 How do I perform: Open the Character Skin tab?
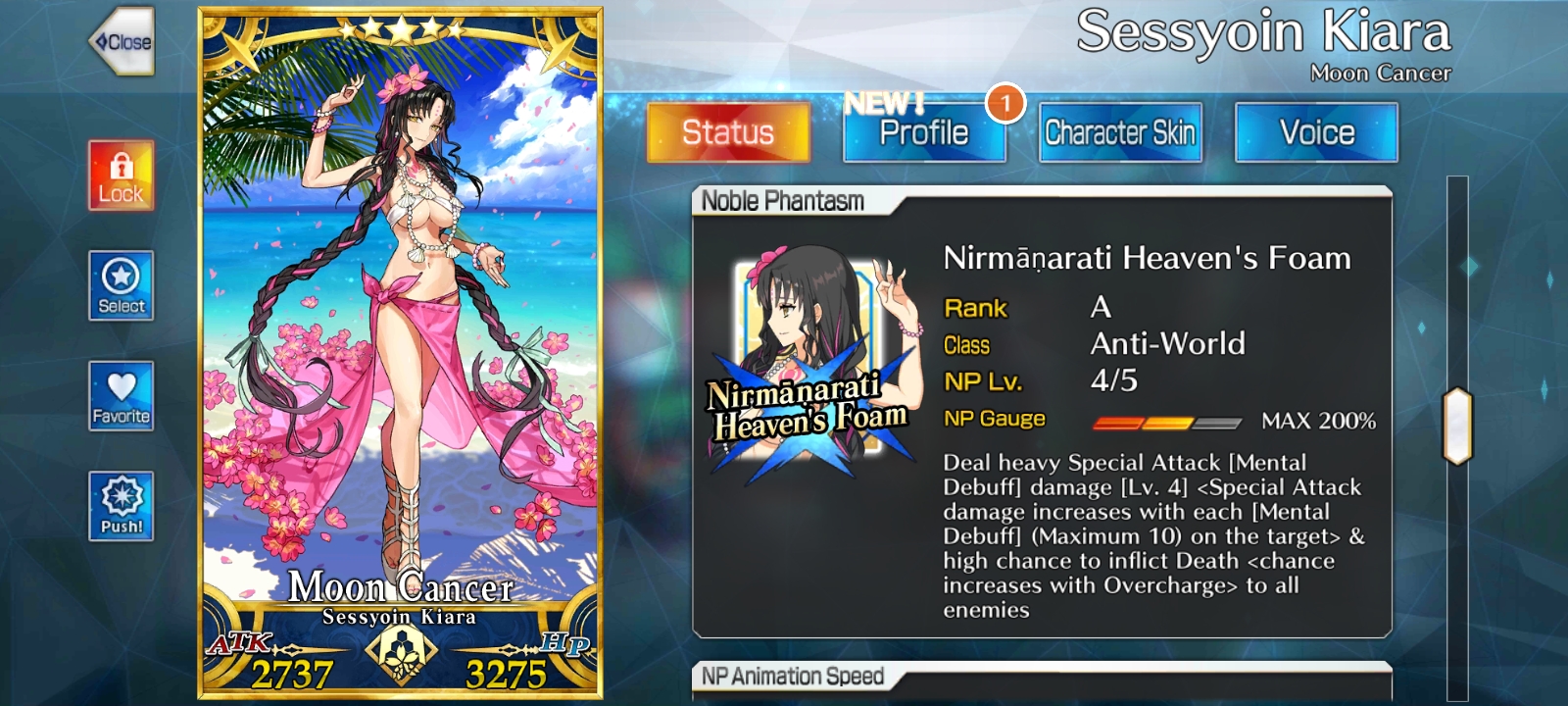1120,132
